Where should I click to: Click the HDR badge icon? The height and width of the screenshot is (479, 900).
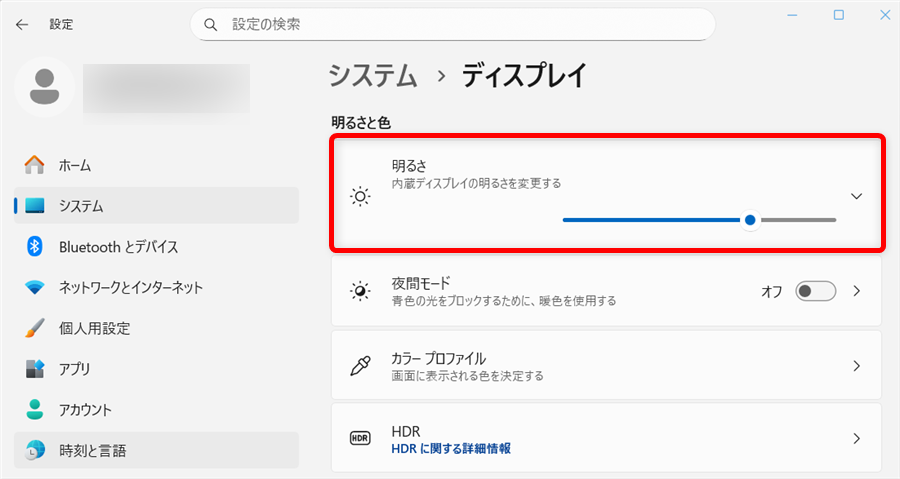[360, 438]
